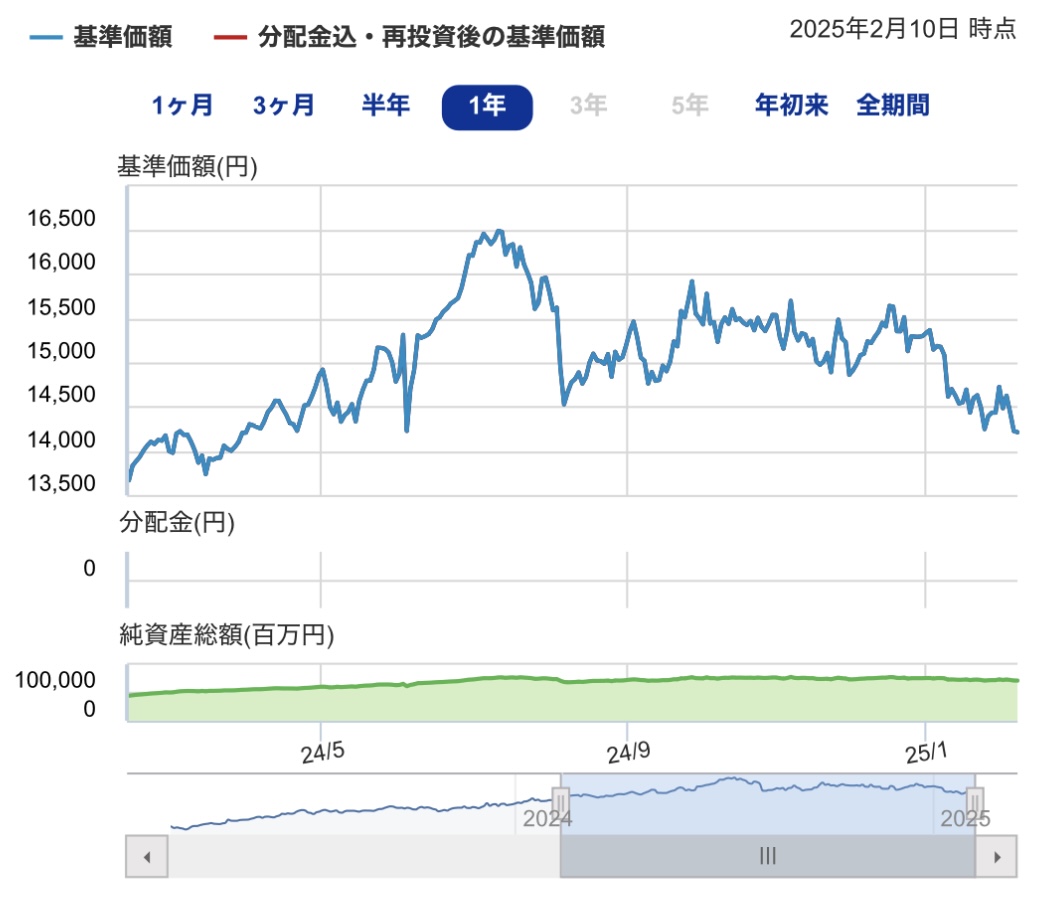Select the 1ヶ月 period tab
The width and height of the screenshot is (1056, 923).
click(182, 106)
